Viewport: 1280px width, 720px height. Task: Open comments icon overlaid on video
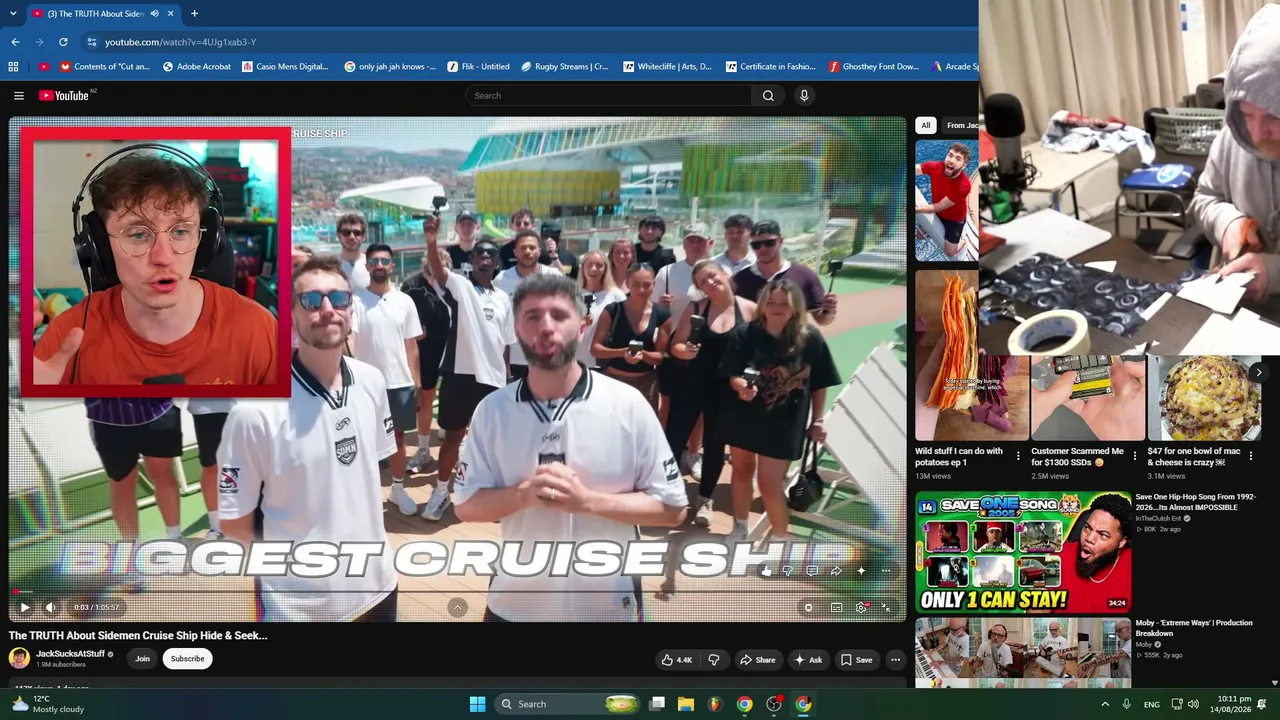click(x=812, y=571)
